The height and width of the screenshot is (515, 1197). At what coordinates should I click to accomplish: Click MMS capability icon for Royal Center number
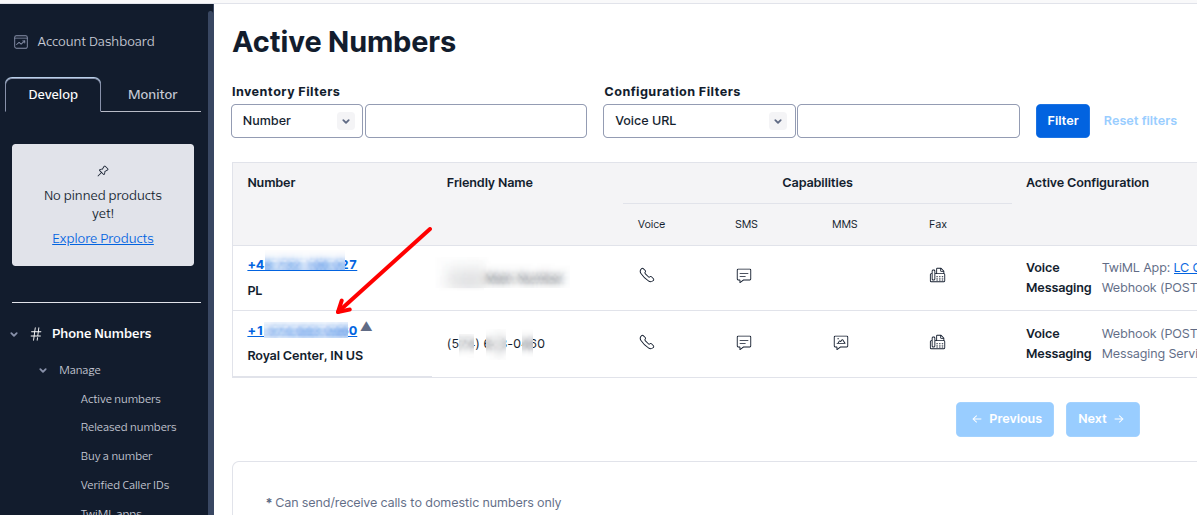841,342
